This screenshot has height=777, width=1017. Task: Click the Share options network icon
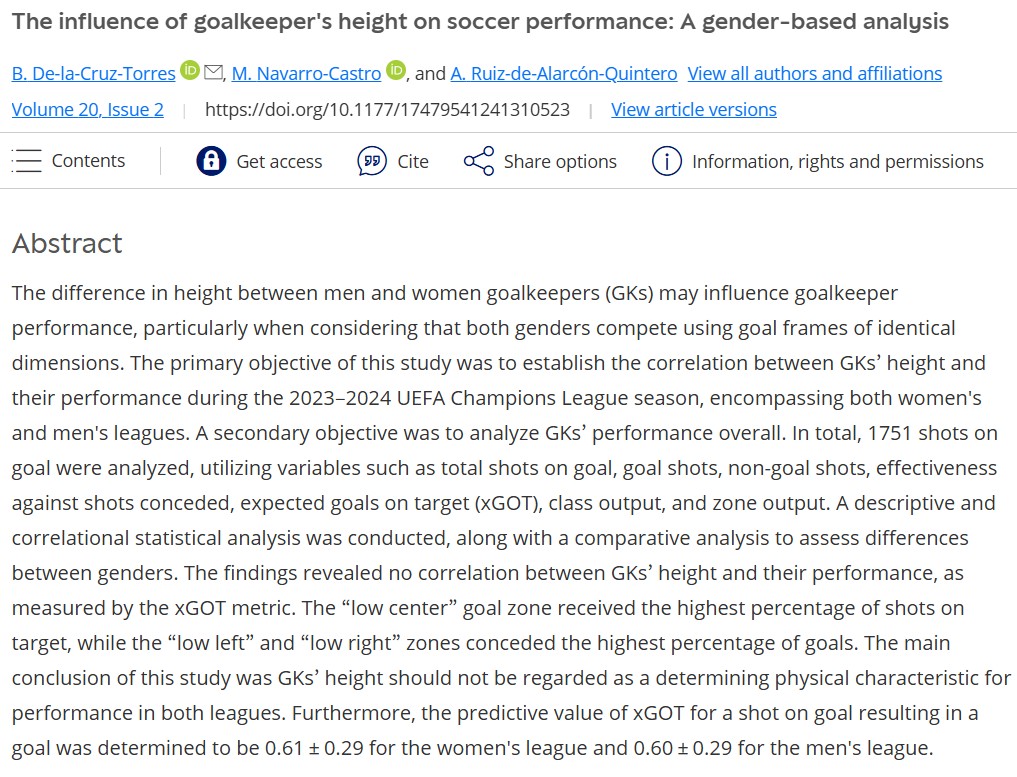coord(479,161)
